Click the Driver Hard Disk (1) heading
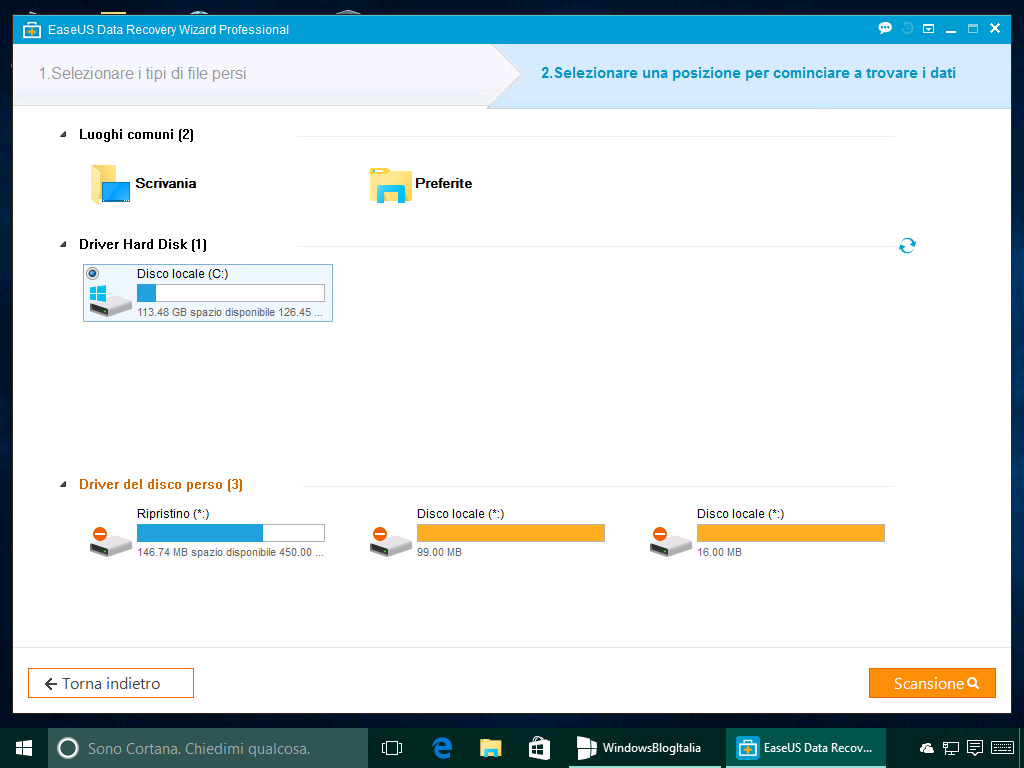This screenshot has width=1024, height=768. click(x=143, y=244)
